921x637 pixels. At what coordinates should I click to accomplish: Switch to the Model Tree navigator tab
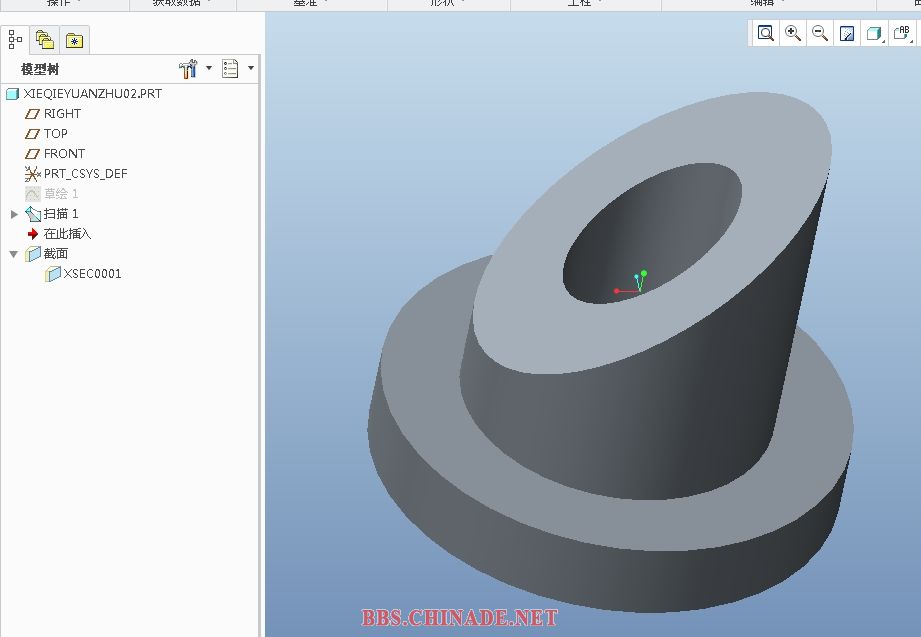[x=15, y=40]
